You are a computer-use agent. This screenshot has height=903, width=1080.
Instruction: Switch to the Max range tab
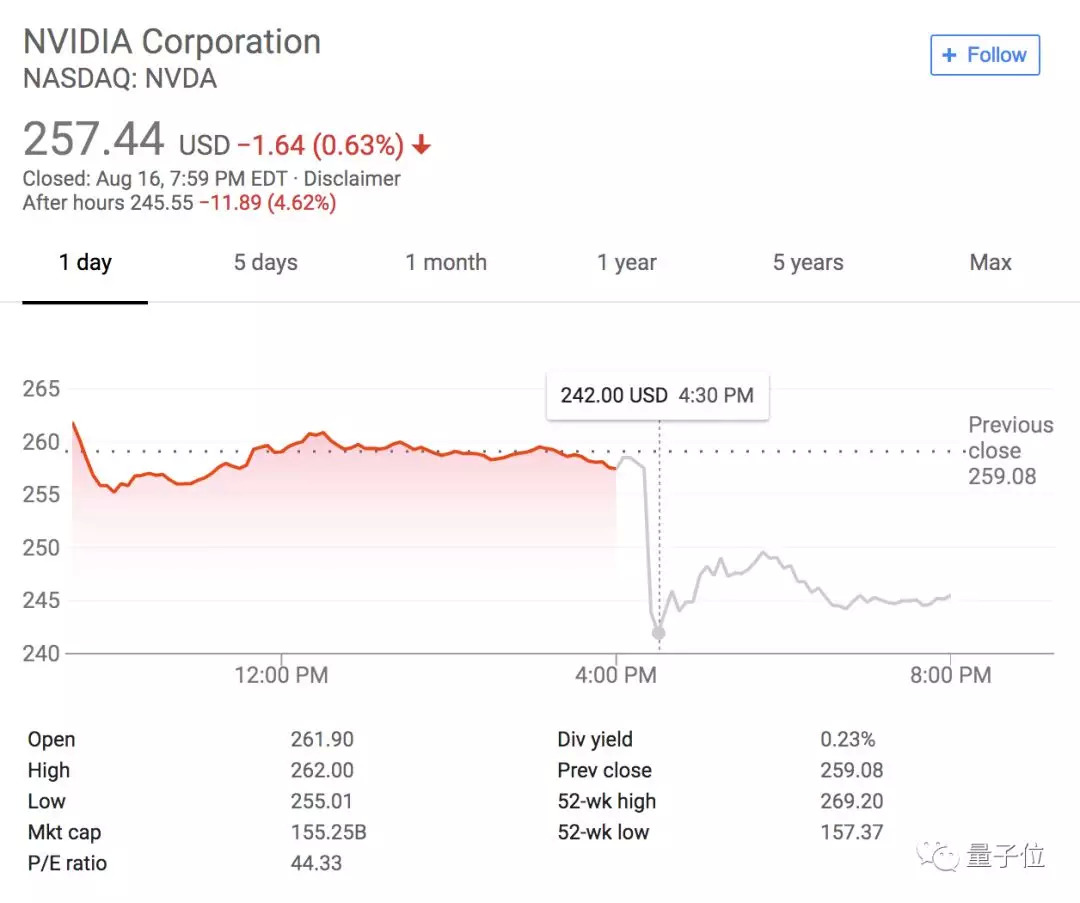point(990,263)
